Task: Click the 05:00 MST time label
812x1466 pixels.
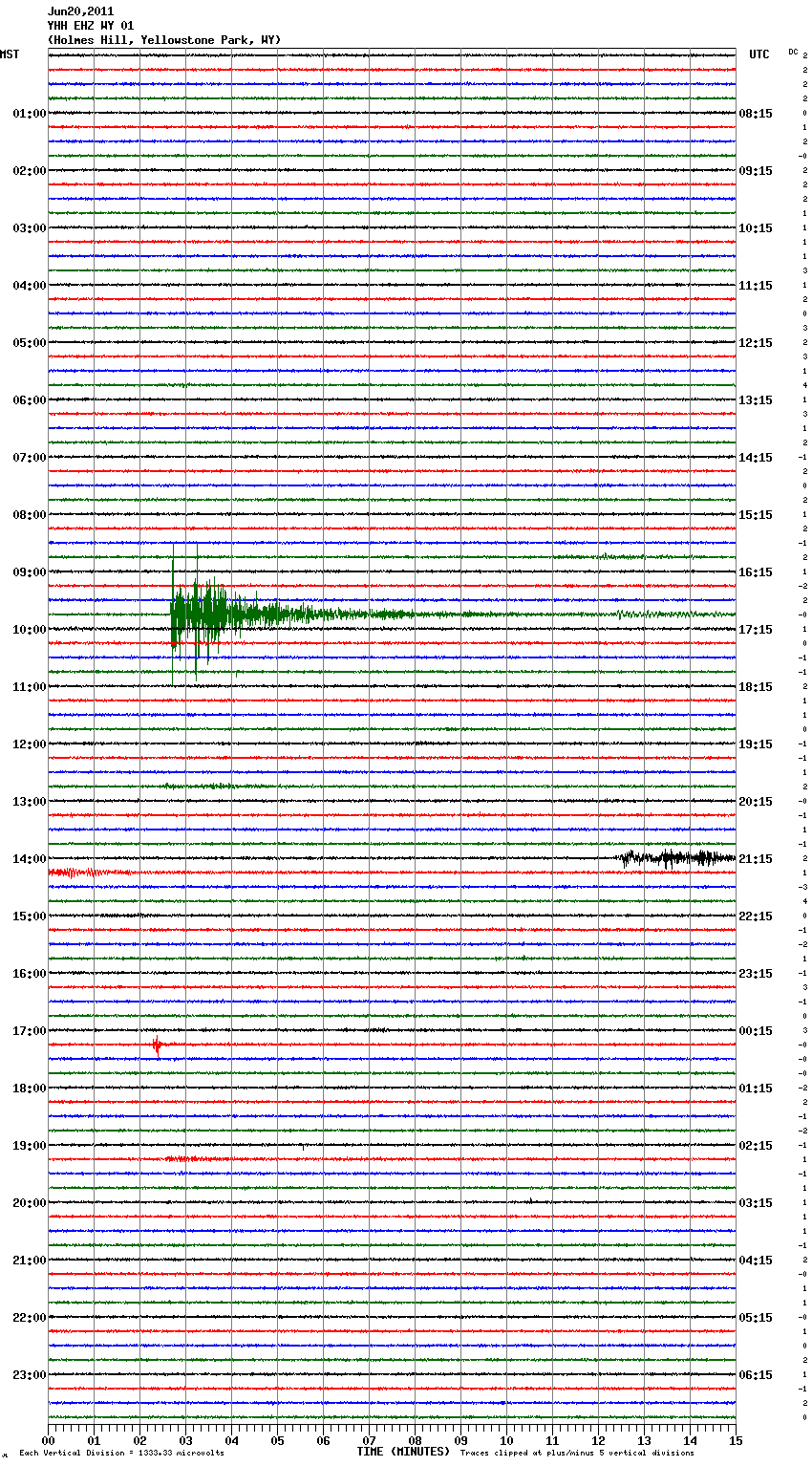Action: (x=30, y=343)
